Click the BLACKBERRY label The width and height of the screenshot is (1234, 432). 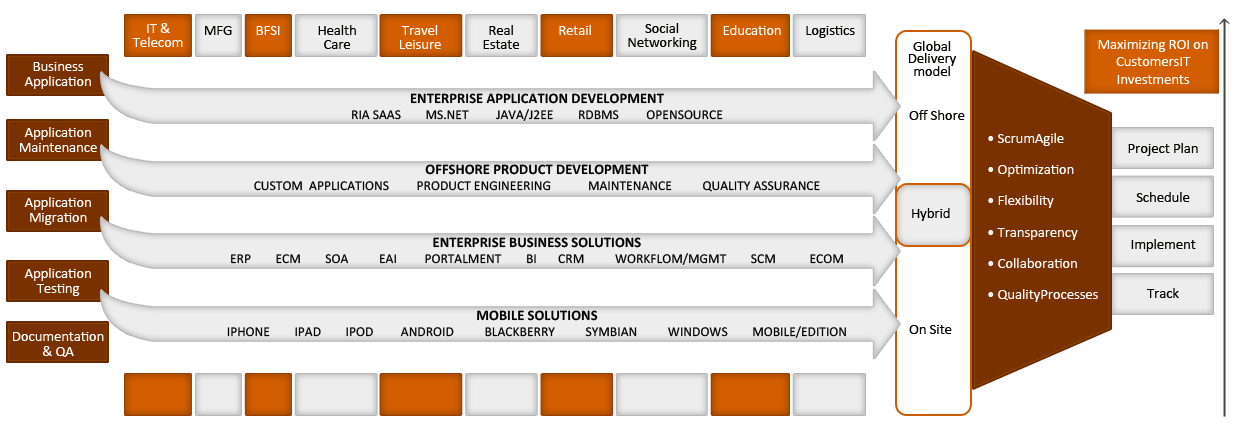pos(520,332)
